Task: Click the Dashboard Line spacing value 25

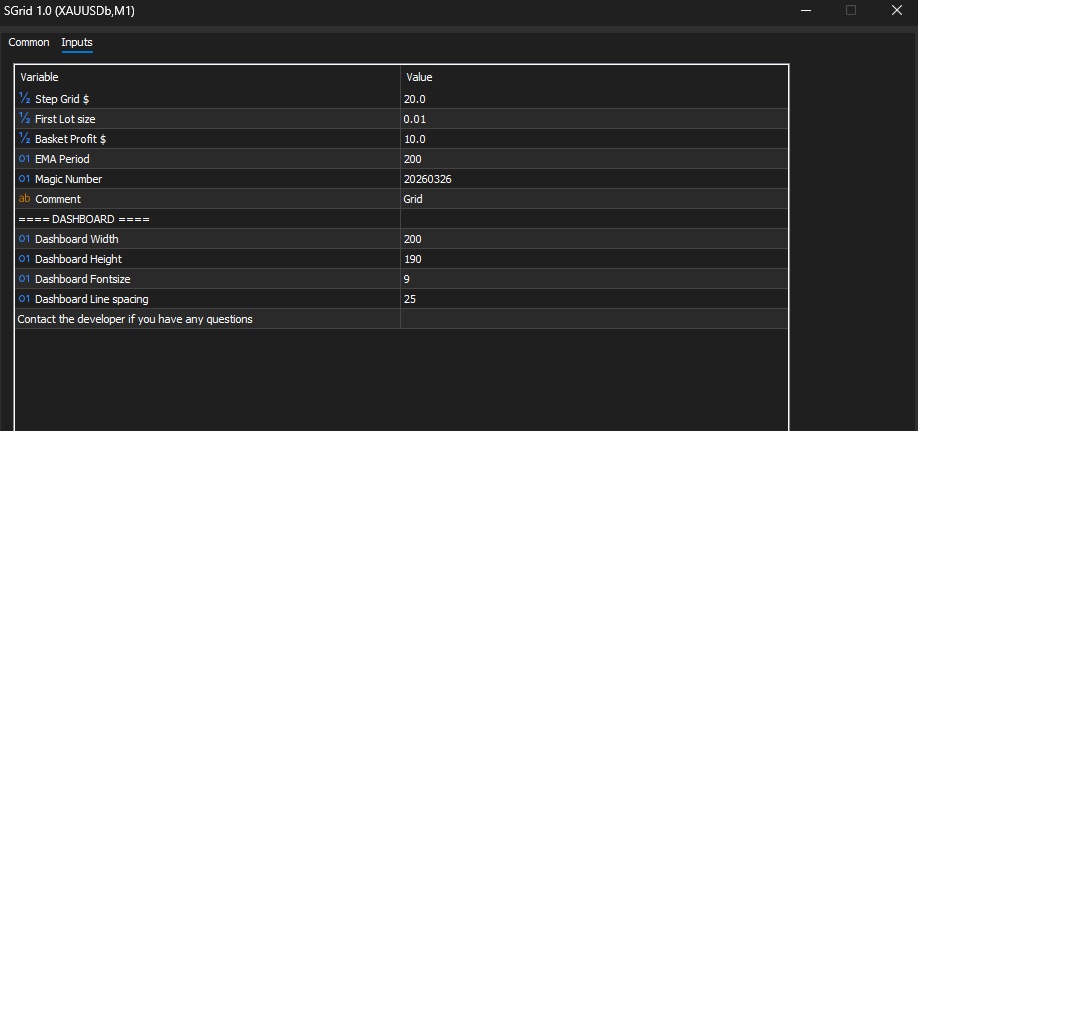Action: pyautogui.click(x=594, y=299)
